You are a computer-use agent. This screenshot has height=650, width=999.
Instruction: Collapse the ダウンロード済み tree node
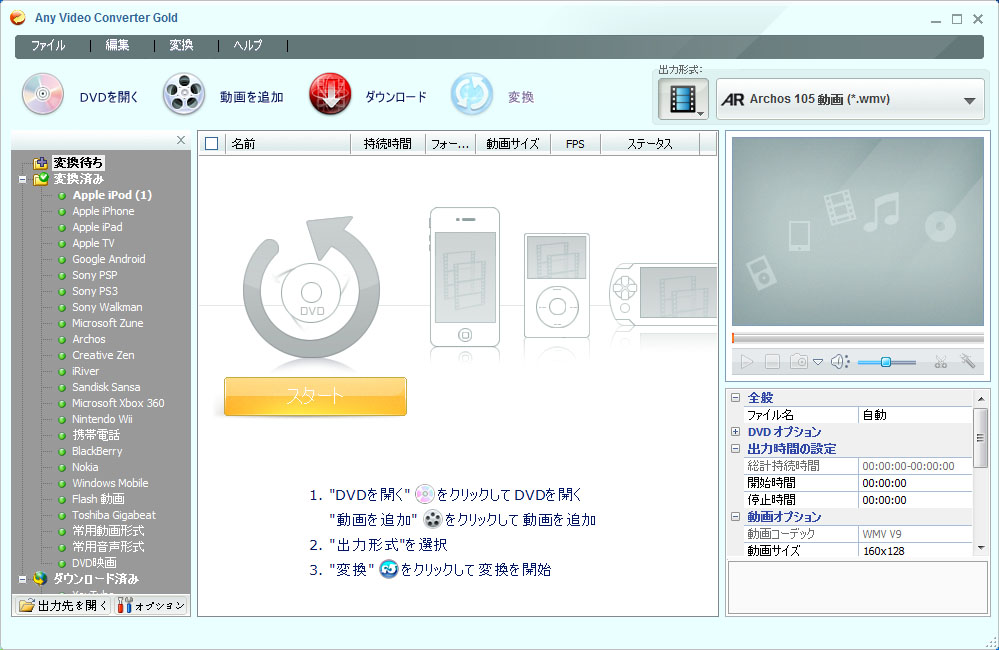click(x=22, y=579)
